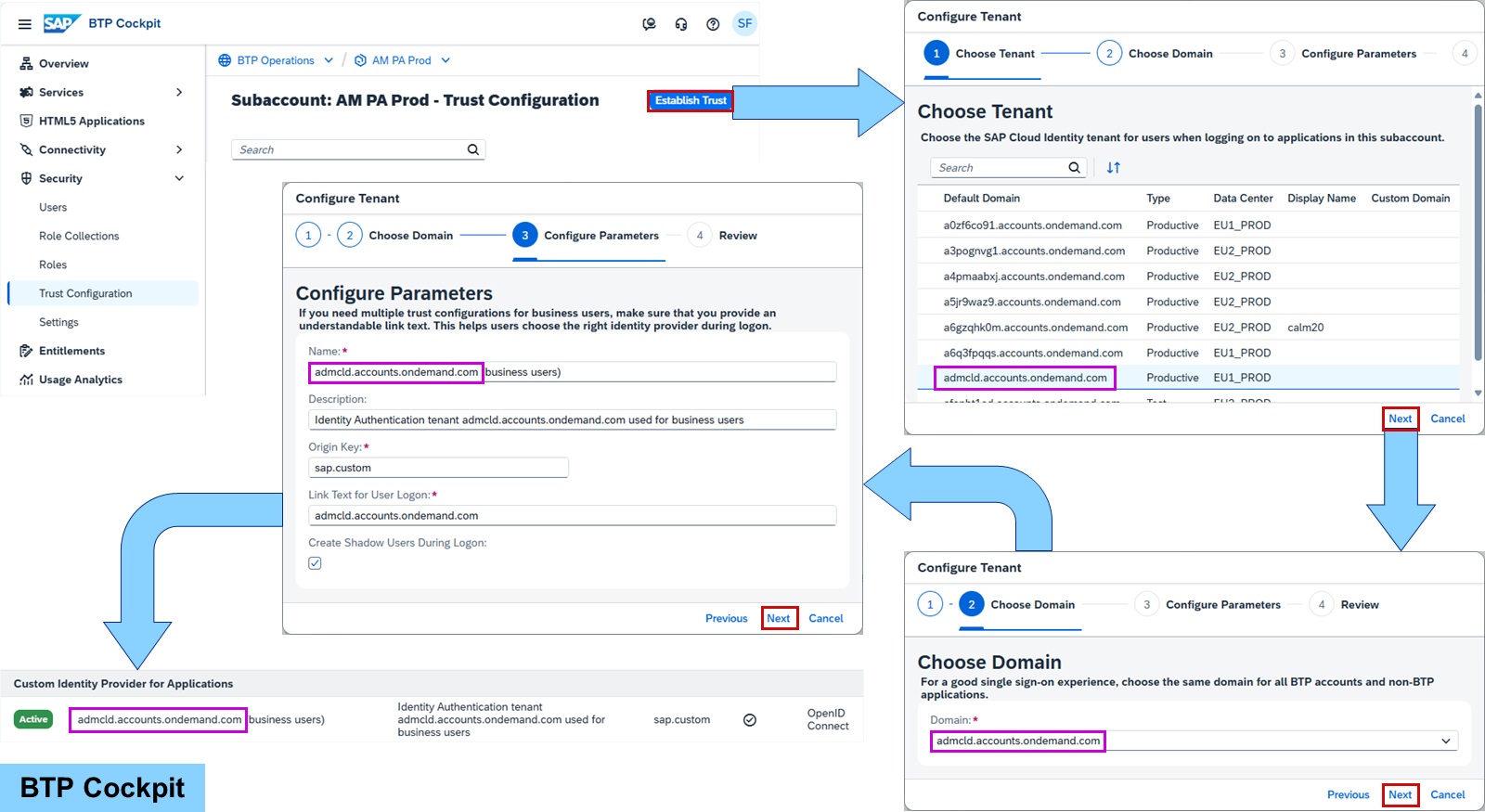Select tenant row a5jr9waz9.accounts.ondemand.com

pyautogui.click(x=1188, y=302)
